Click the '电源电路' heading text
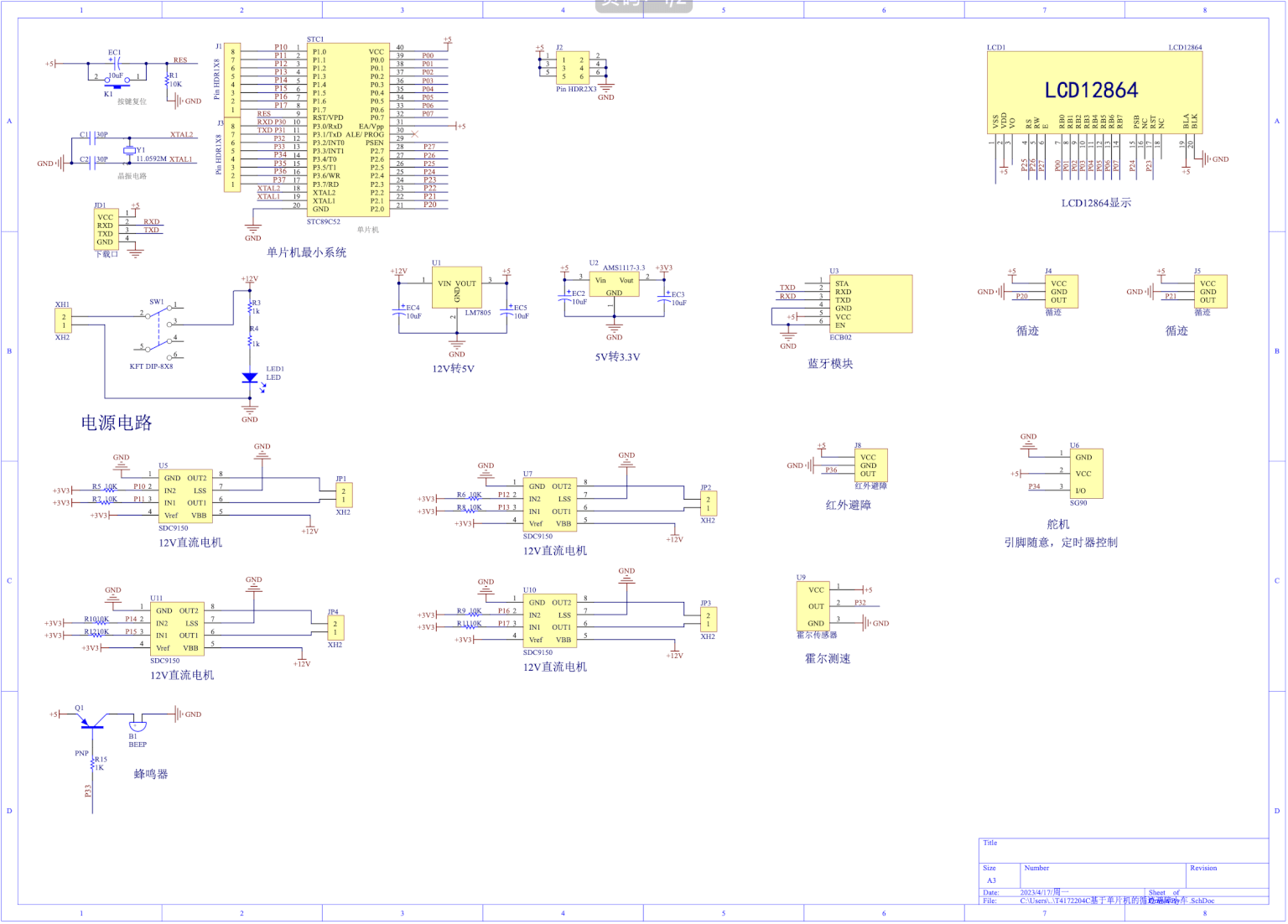The width and height of the screenshot is (1288, 924). tap(117, 423)
